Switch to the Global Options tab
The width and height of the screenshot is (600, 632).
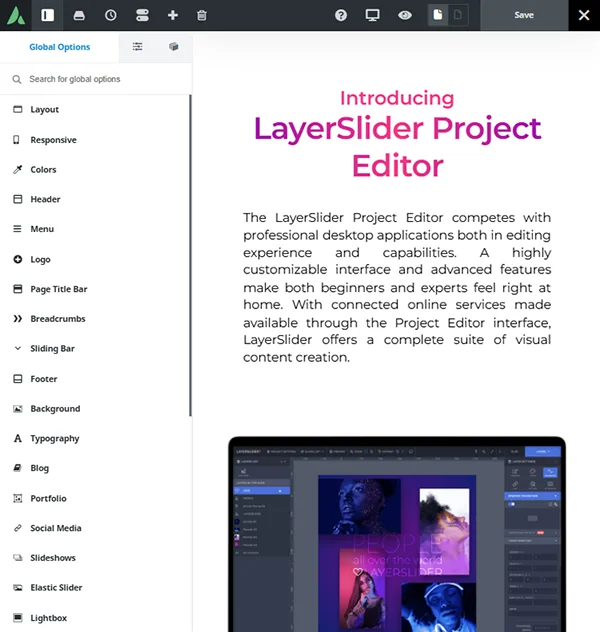(x=59, y=47)
